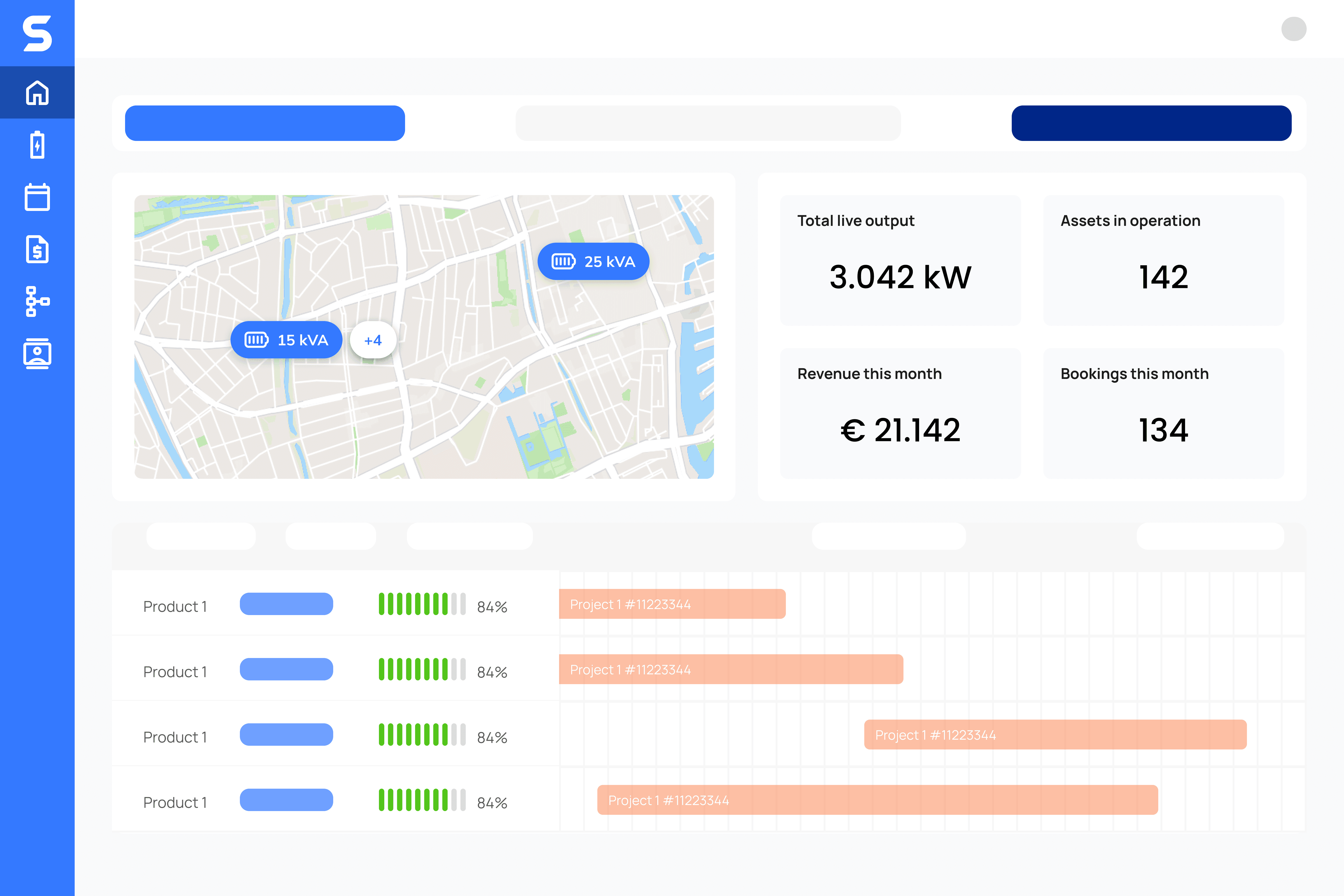
Task: Click the dark navy header button
Action: click(x=1151, y=123)
